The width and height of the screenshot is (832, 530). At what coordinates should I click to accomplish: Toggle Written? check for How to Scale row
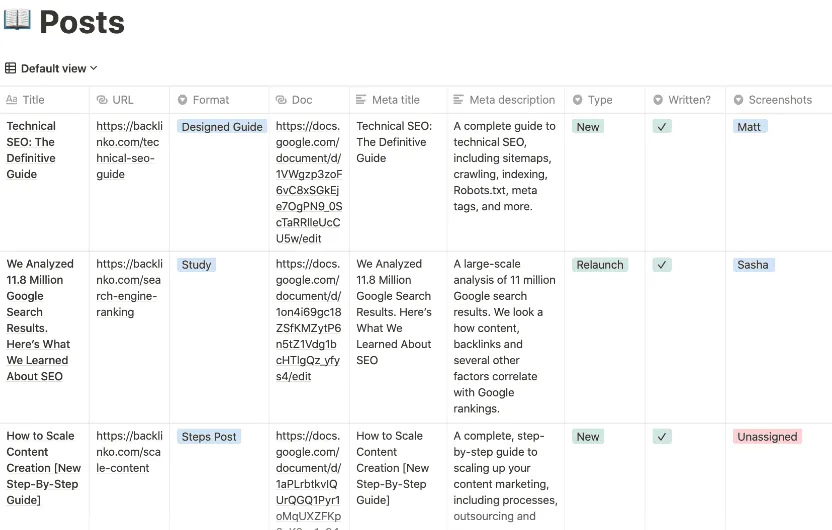tap(662, 437)
